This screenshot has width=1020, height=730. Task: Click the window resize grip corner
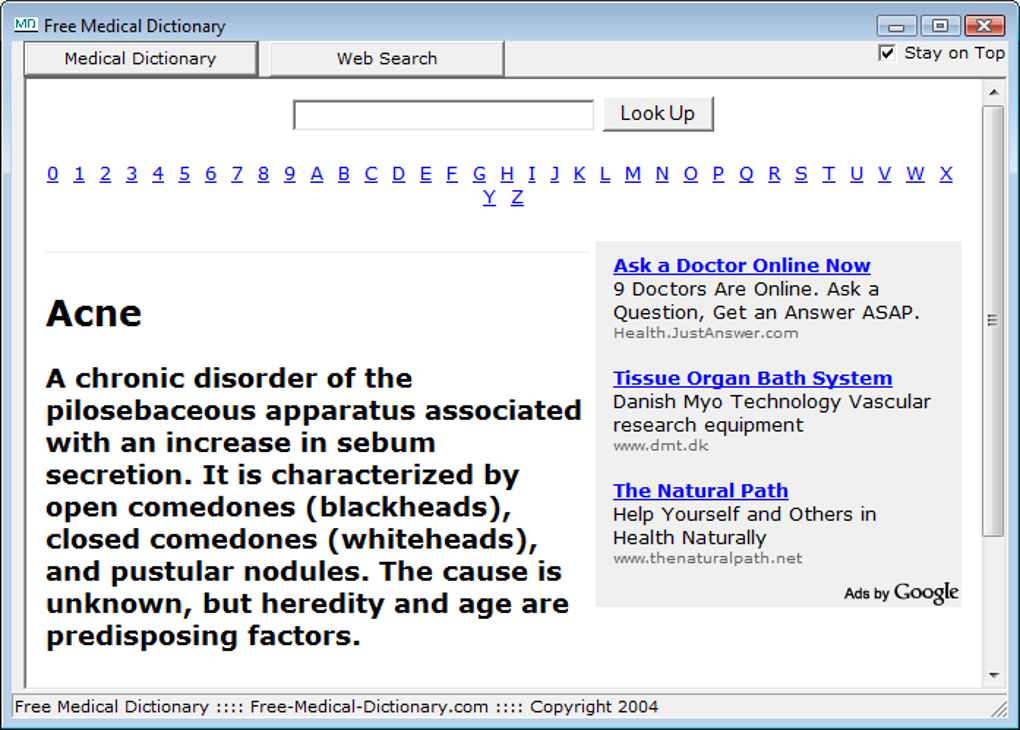[999, 709]
